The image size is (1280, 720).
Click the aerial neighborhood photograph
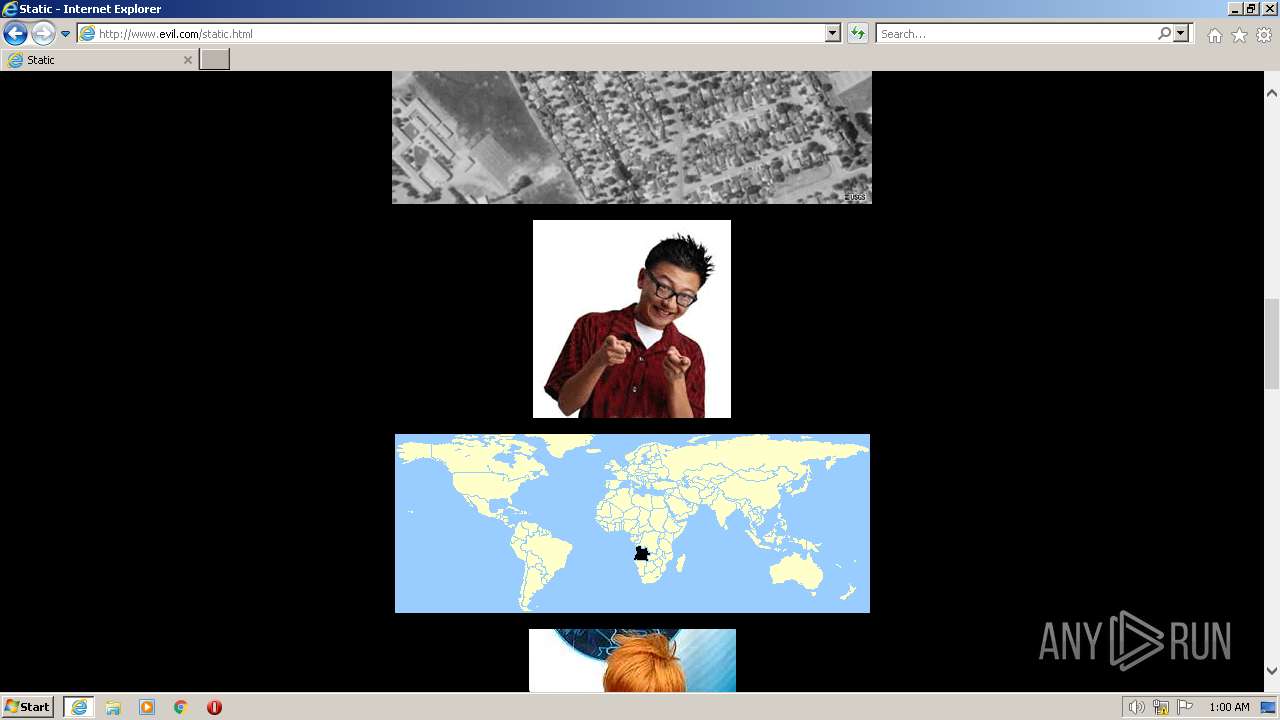coord(632,137)
